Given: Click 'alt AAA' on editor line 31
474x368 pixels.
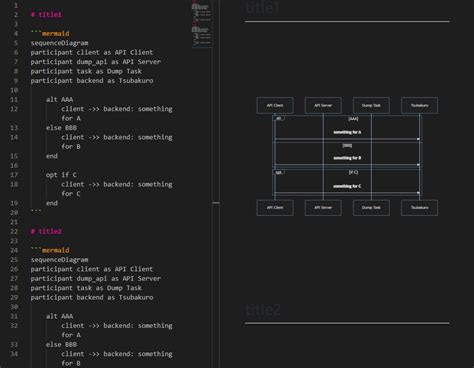Looking at the screenshot, I should tap(59, 316).
